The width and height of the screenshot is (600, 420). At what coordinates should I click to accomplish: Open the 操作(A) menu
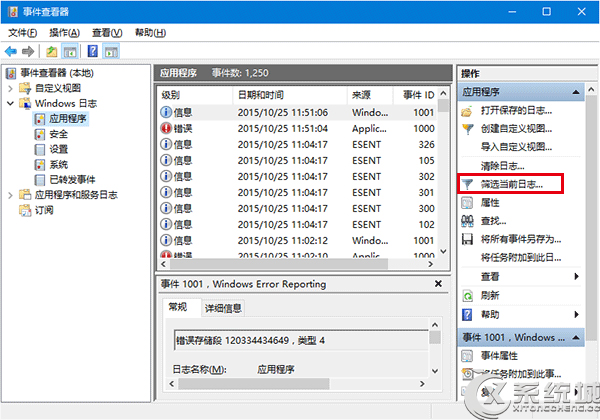point(65,33)
